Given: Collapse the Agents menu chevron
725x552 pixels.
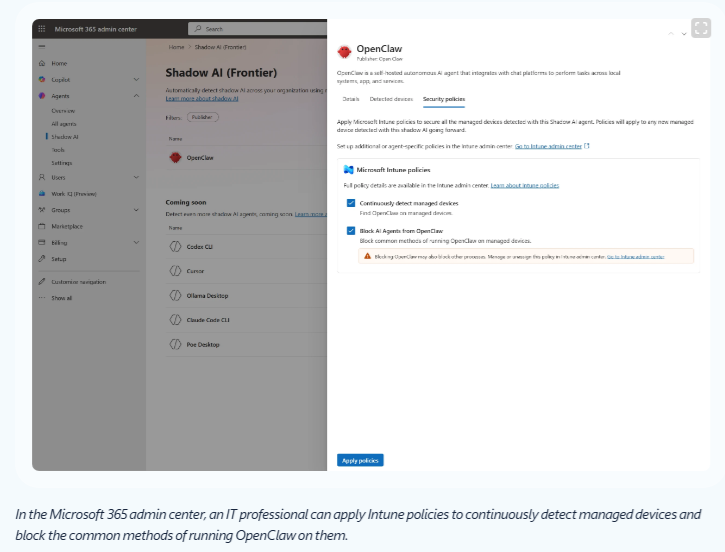Looking at the screenshot, I should (x=136, y=96).
